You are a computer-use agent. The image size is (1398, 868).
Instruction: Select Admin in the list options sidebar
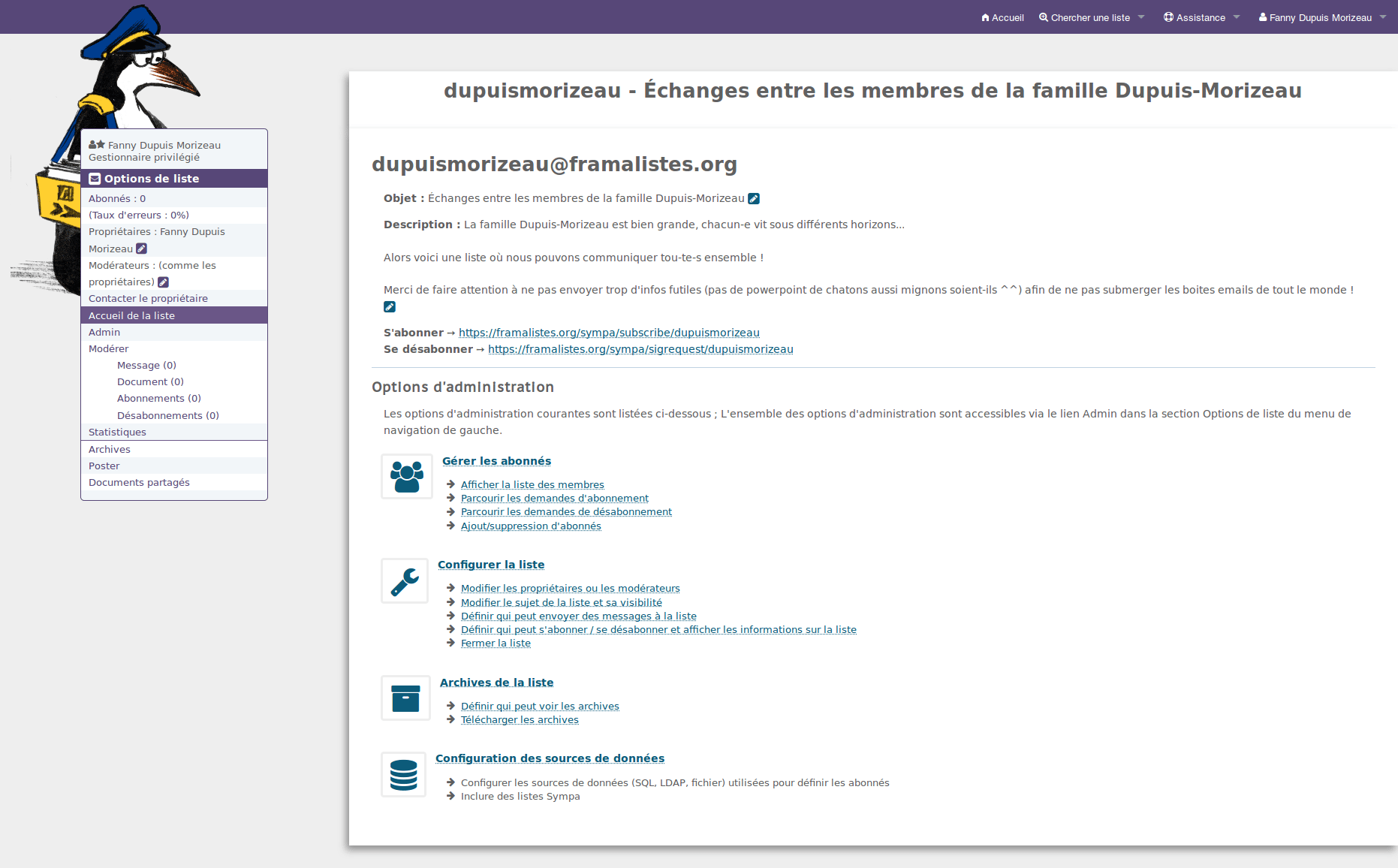click(x=104, y=333)
